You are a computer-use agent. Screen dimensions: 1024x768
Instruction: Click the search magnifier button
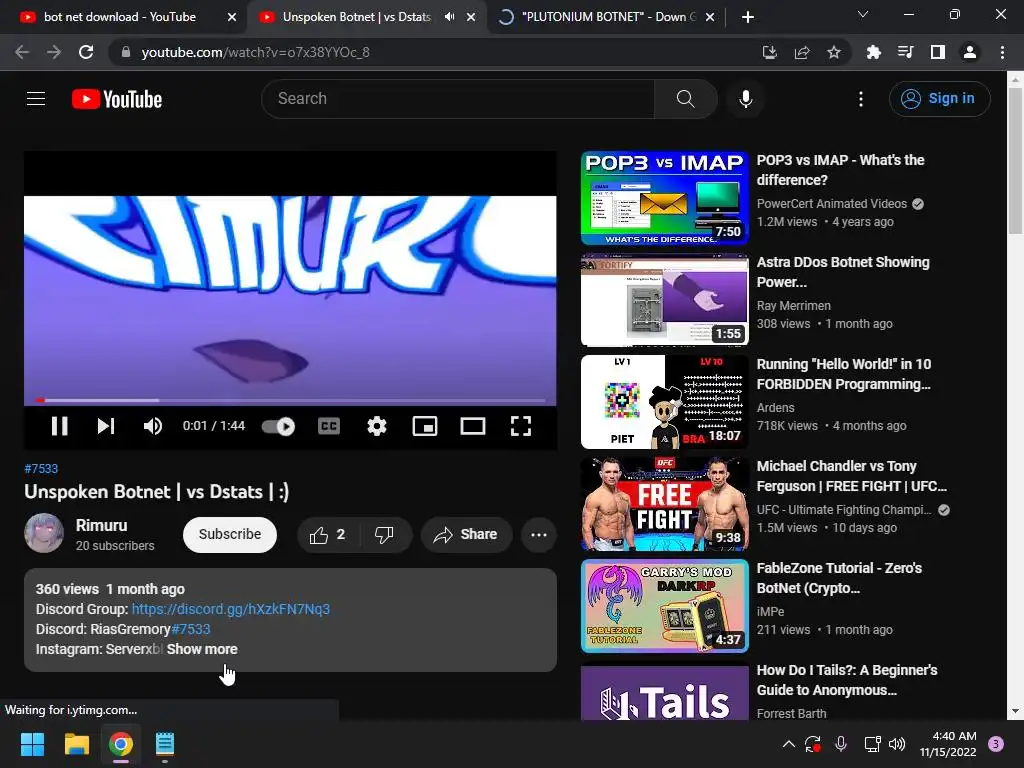pyautogui.click(x=685, y=99)
